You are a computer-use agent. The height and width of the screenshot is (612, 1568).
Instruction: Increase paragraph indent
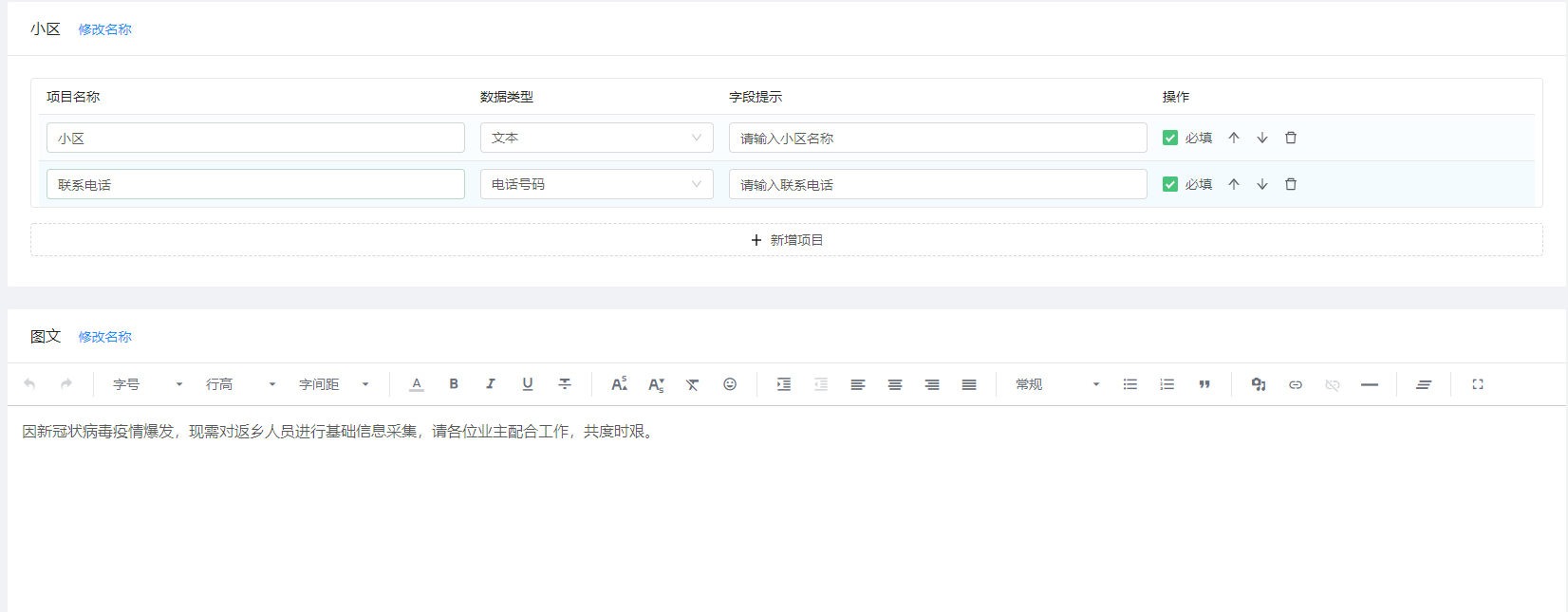point(784,384)
